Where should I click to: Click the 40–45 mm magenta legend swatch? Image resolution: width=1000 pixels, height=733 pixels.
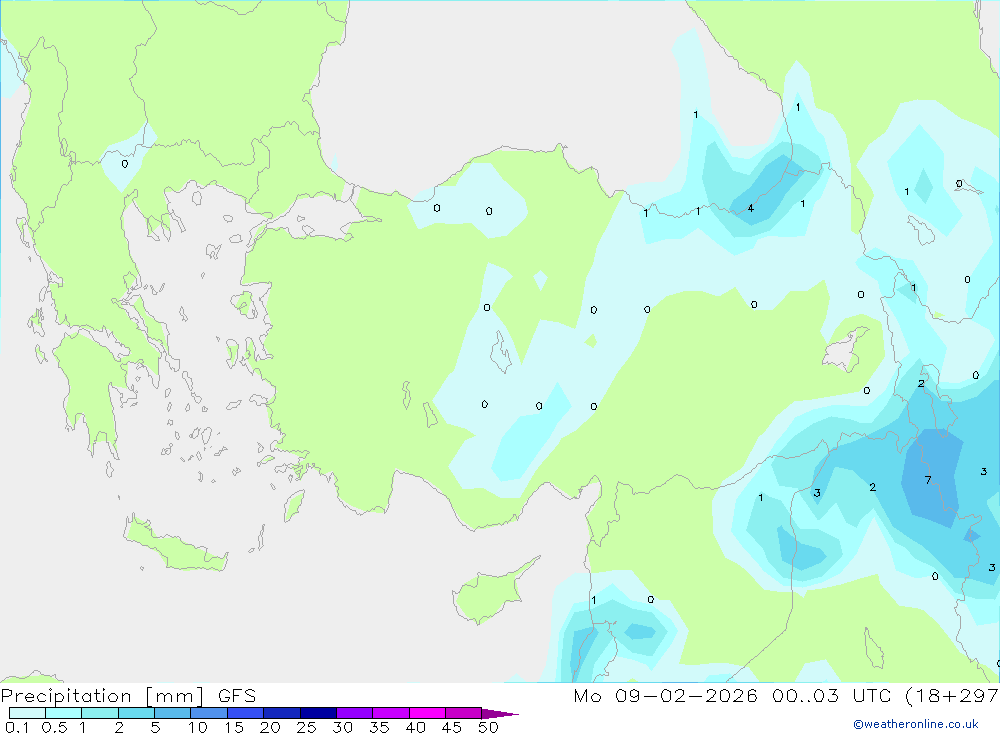tap(427, 713)
